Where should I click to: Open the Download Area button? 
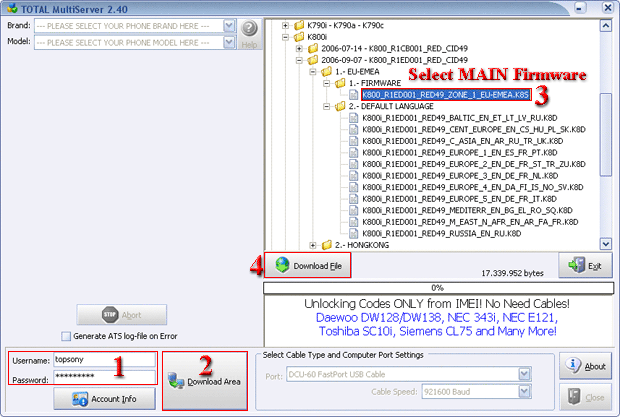pos(205,381)
